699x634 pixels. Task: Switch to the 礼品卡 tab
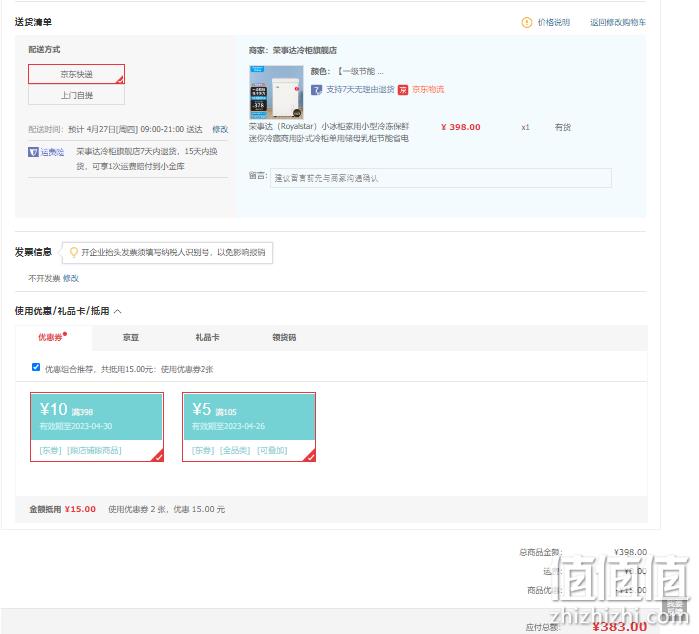coord(207,338)
